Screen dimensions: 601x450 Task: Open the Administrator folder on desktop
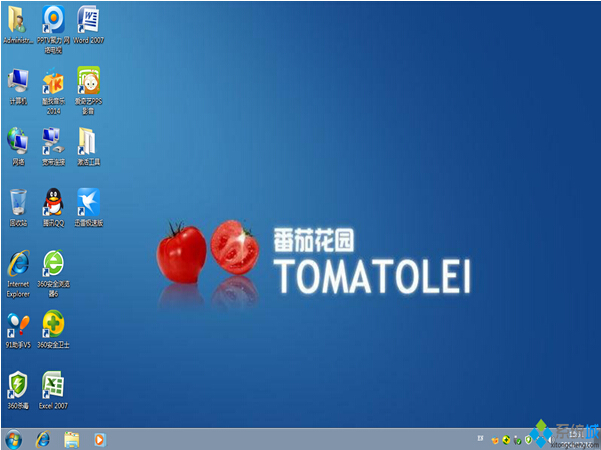coord(18,20)
